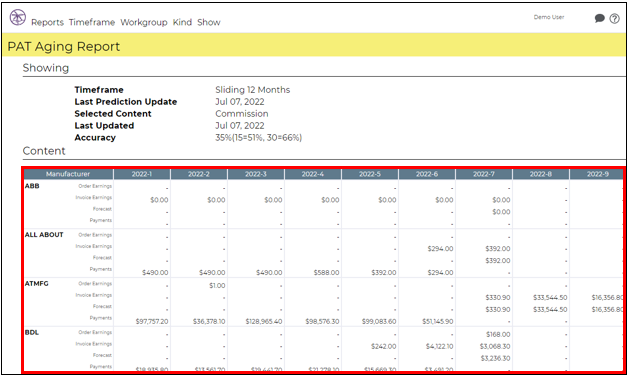
Task: Click the Demo User account label
Action: (x=549, y=17)
